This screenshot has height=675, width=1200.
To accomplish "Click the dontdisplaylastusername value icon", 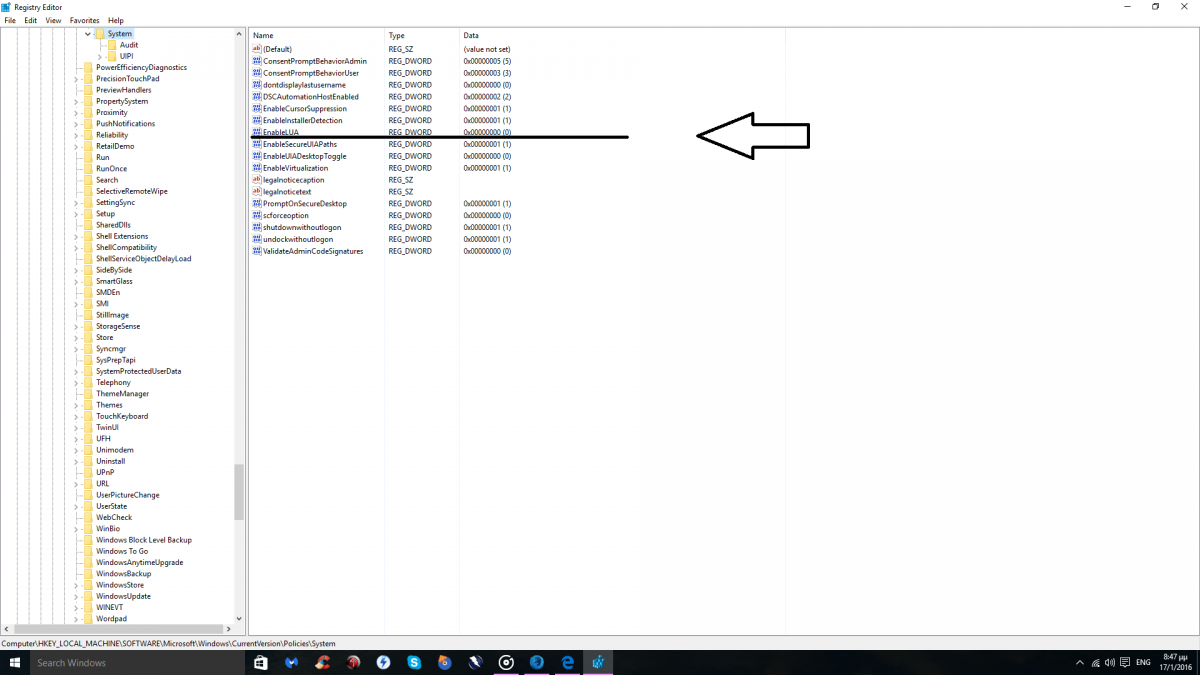I will tap(257, 85).
